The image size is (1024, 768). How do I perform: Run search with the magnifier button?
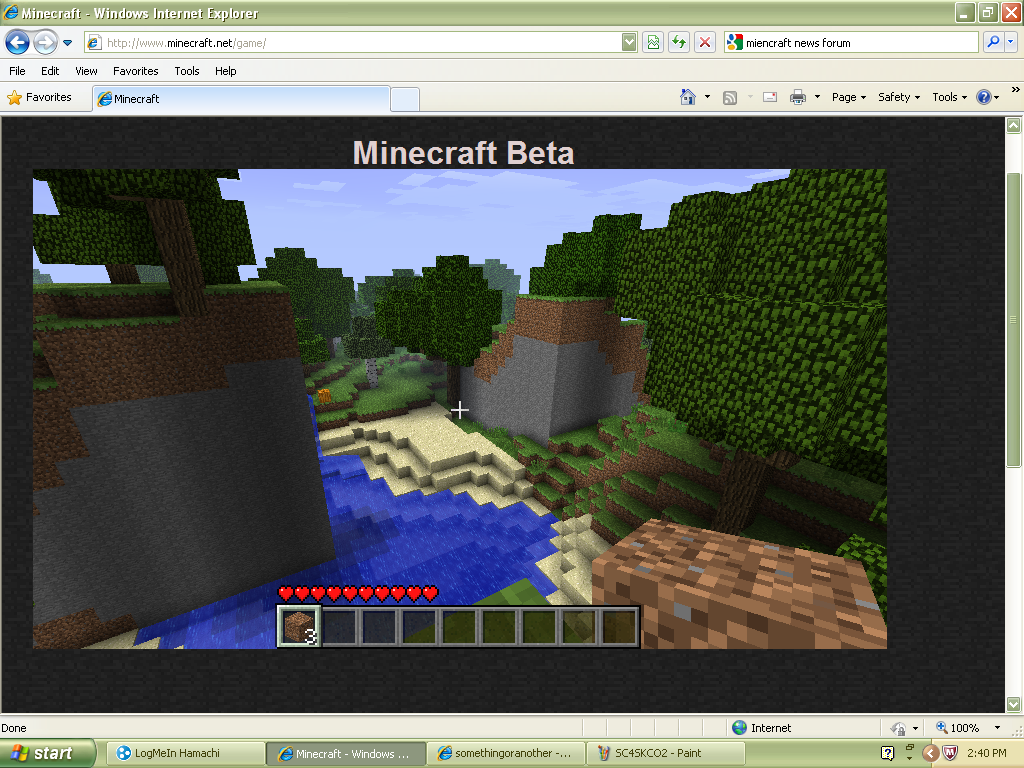coord(993,43)
